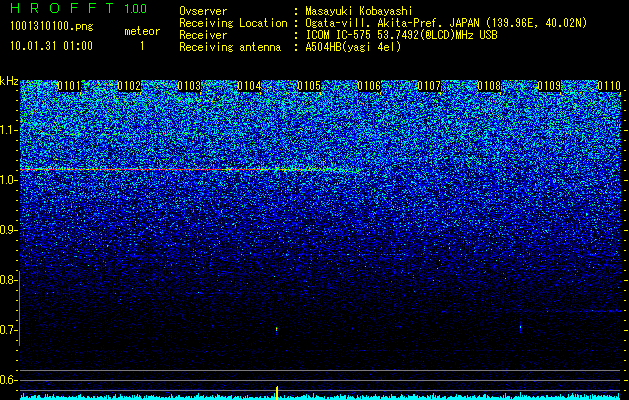Click the 0104 time marker
Screen dimensions: 629x400
click(x=249, y=86)
